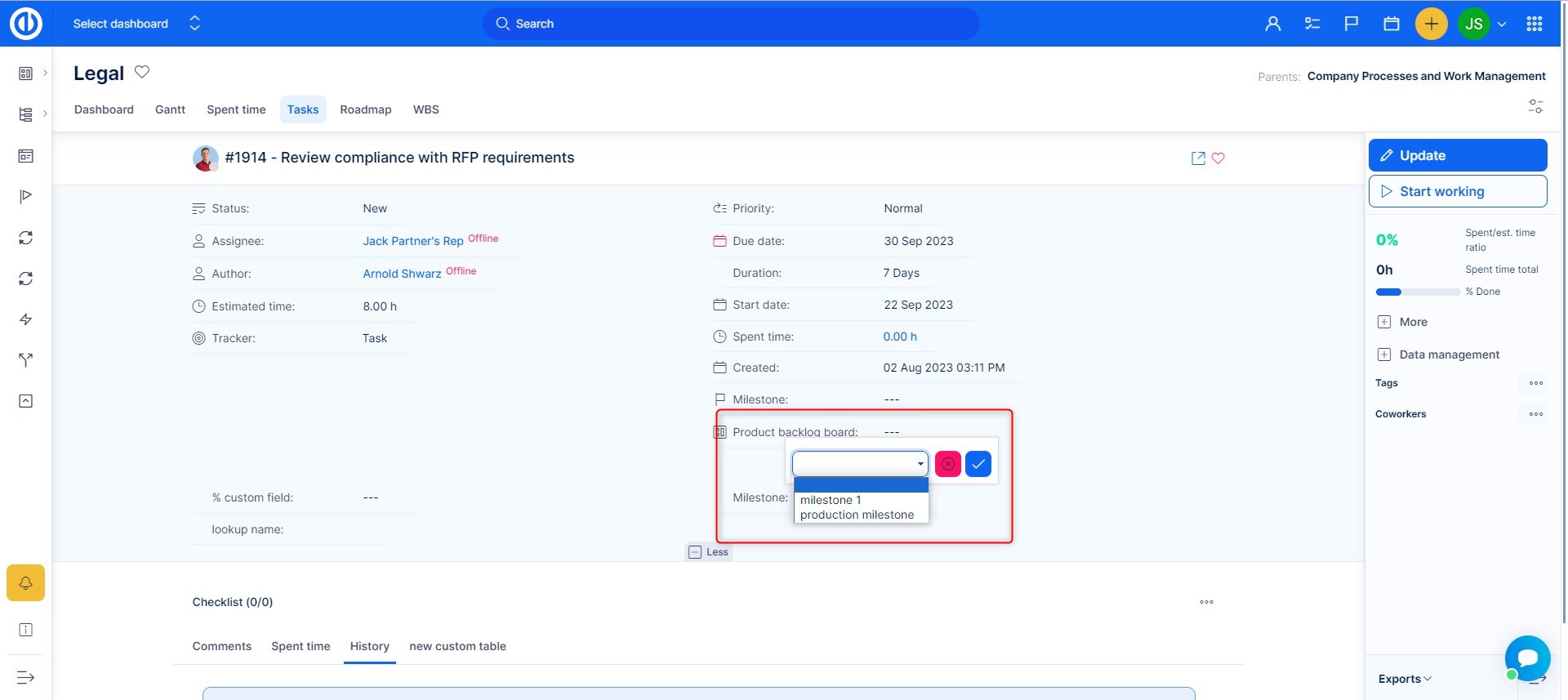Toggle favorite heart on task #1914

click(1218, 158)
